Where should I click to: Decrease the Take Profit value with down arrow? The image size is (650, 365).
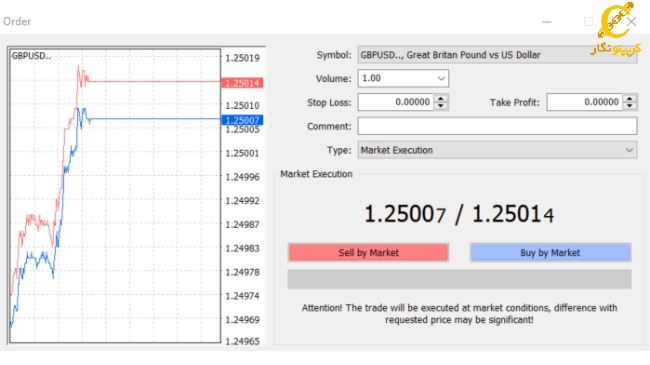[630, 106]
